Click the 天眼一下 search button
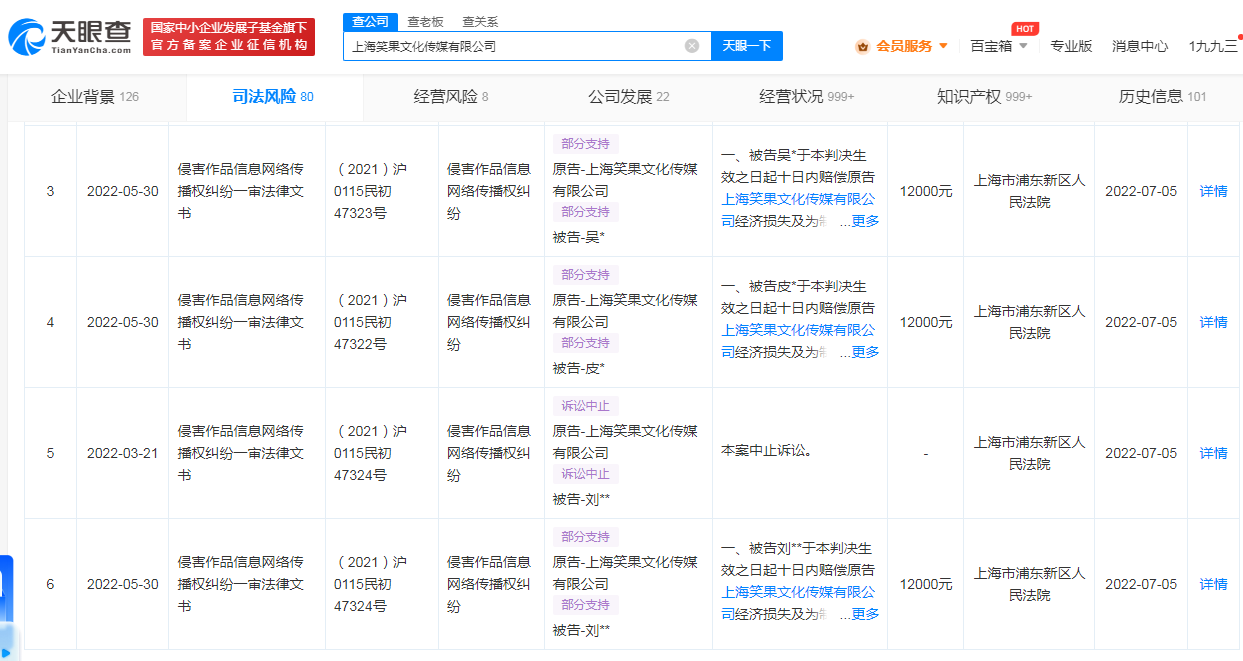 point(747,46)
